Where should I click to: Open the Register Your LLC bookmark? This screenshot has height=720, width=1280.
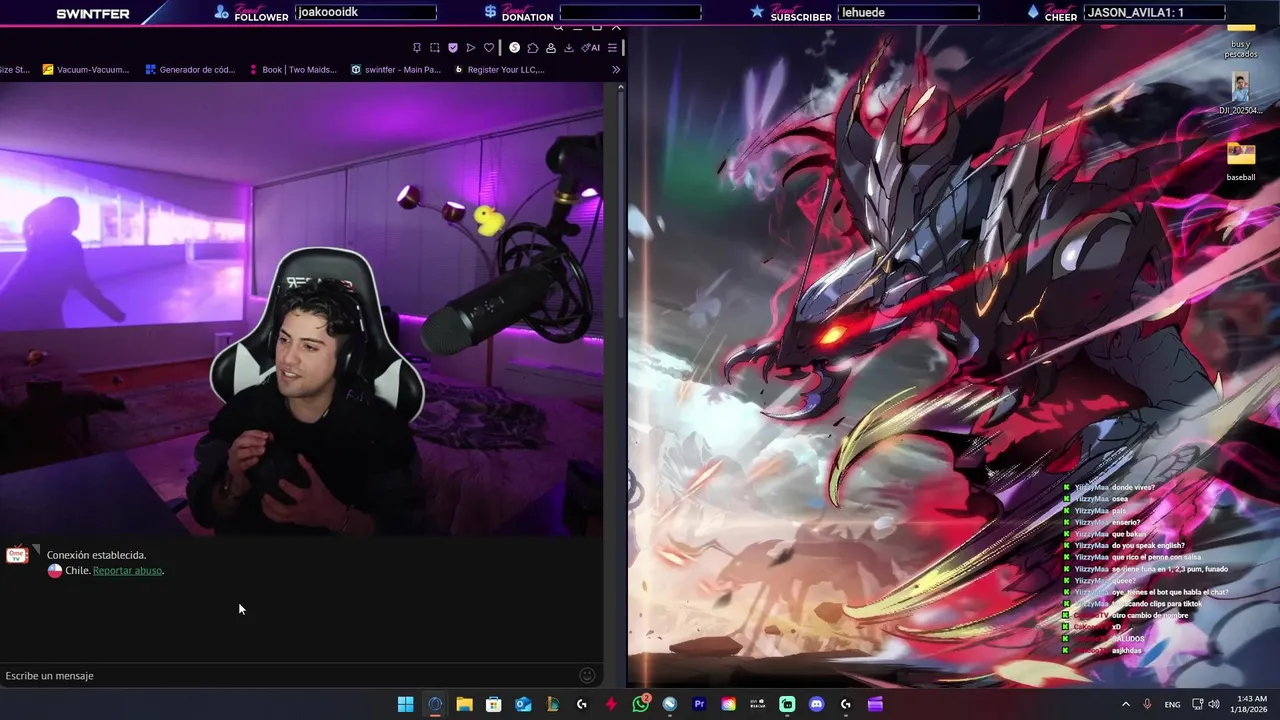tap(499, 70)
